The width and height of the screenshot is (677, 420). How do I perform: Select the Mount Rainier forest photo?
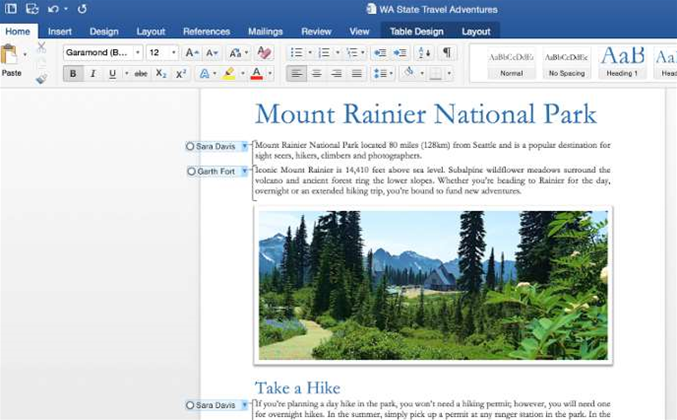[434, 285]
